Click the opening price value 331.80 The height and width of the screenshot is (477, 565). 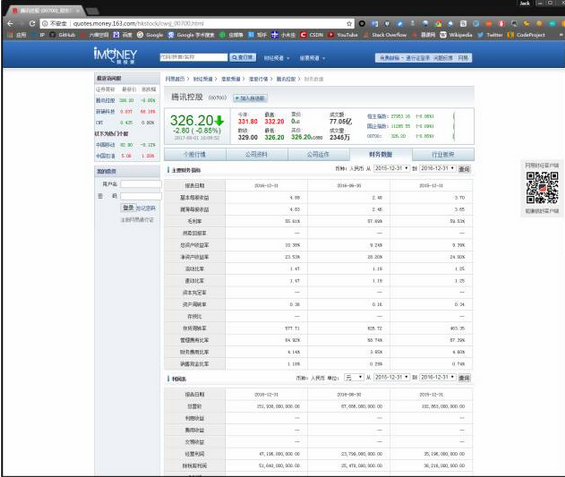(x=248, y=122)
